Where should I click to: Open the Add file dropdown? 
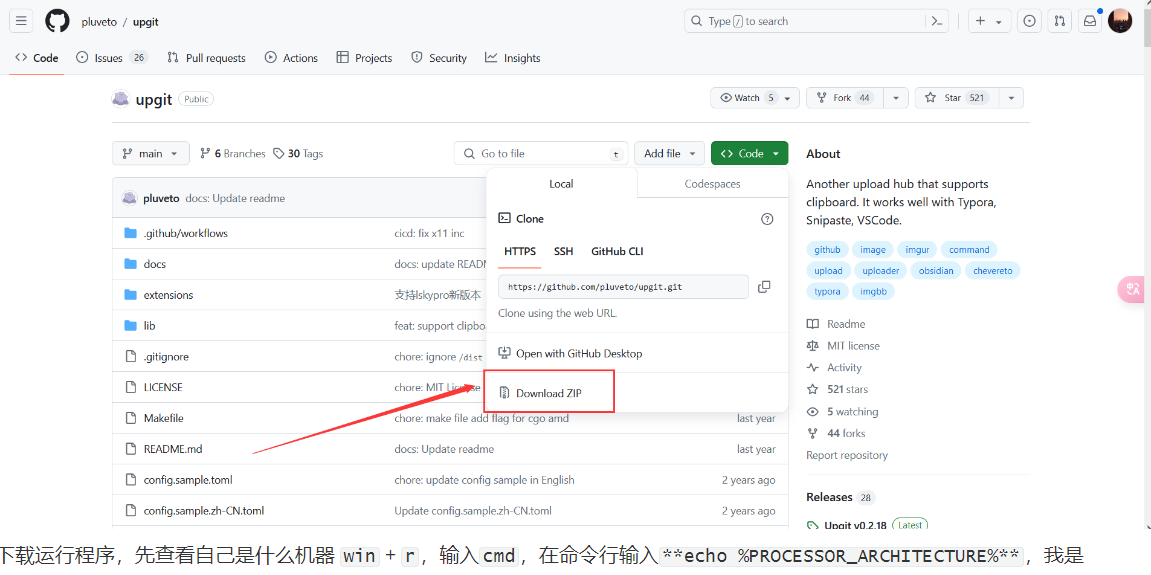point(669,153)
